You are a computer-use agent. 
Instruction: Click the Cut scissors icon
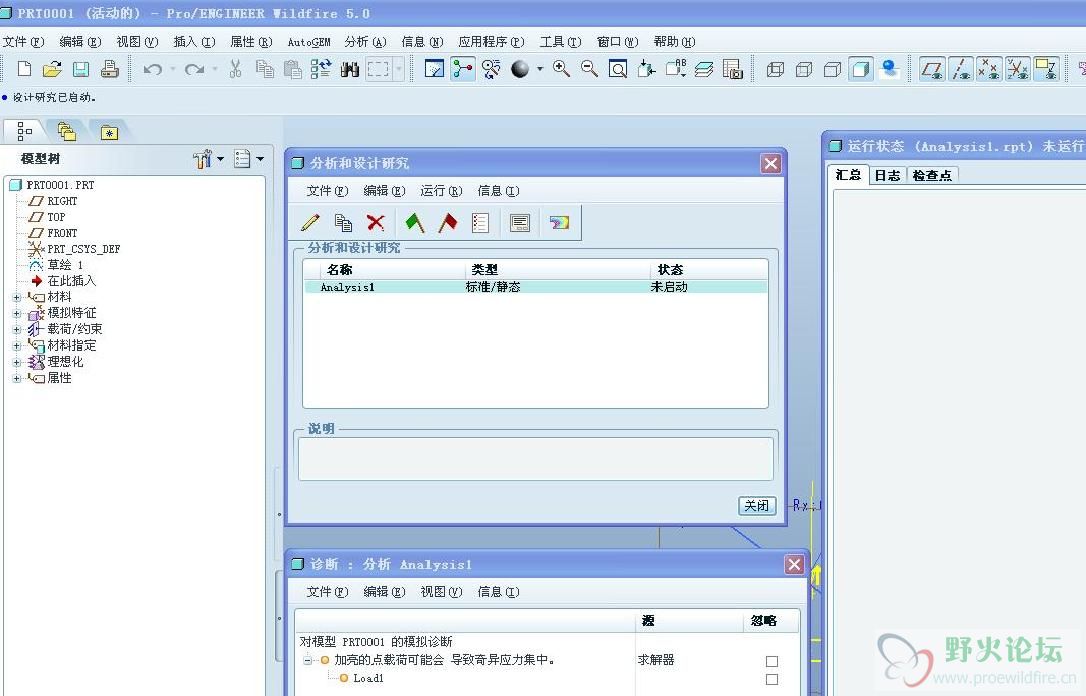pos(235,69)
